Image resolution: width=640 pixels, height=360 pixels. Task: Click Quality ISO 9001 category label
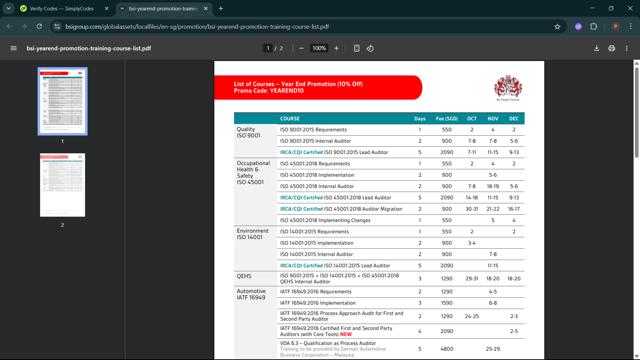tap(249, 132)
